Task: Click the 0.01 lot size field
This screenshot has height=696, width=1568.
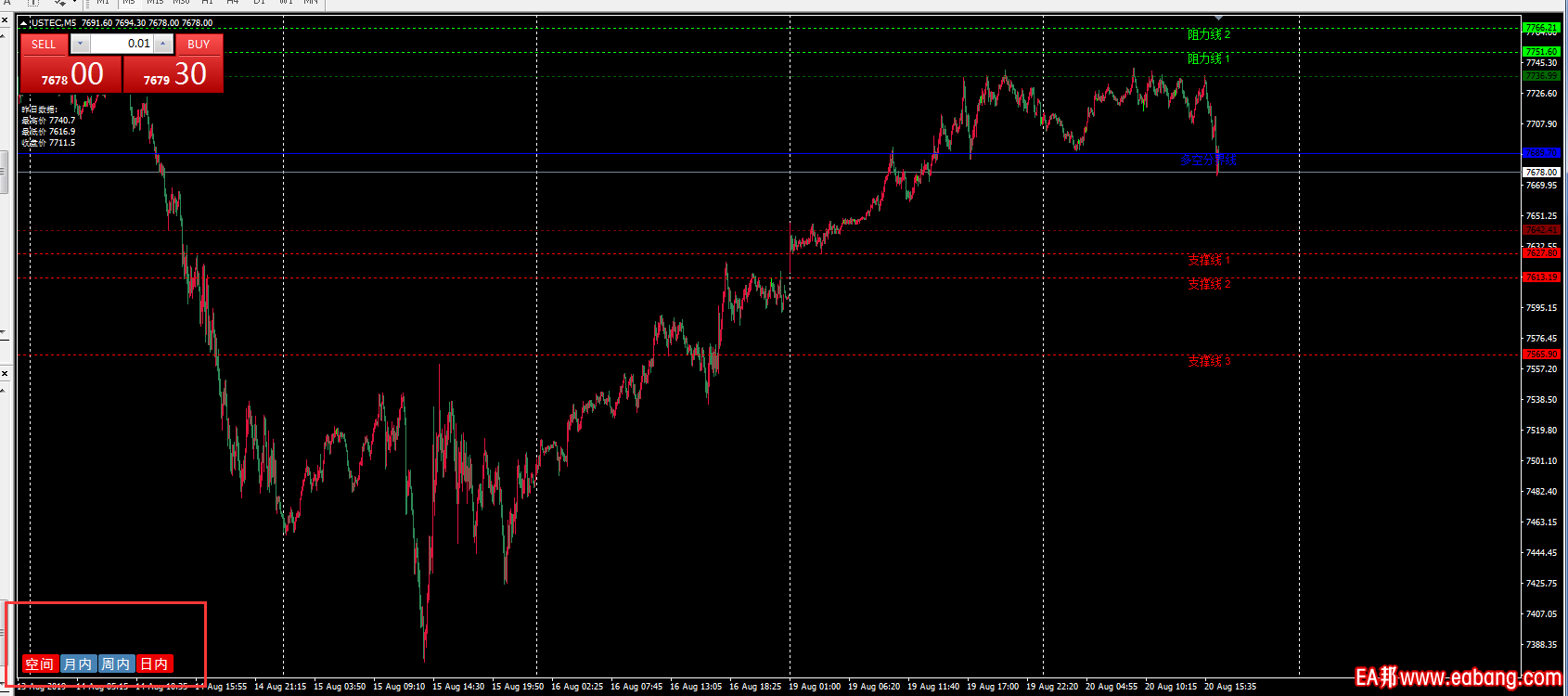Action: point(122,44)
